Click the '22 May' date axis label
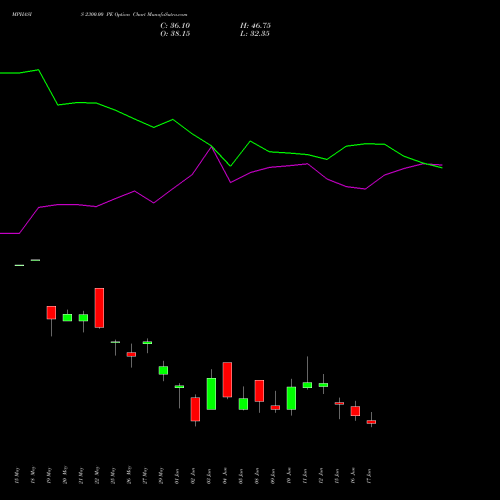This screenshot has height=500, width=500. pos(97,475)
